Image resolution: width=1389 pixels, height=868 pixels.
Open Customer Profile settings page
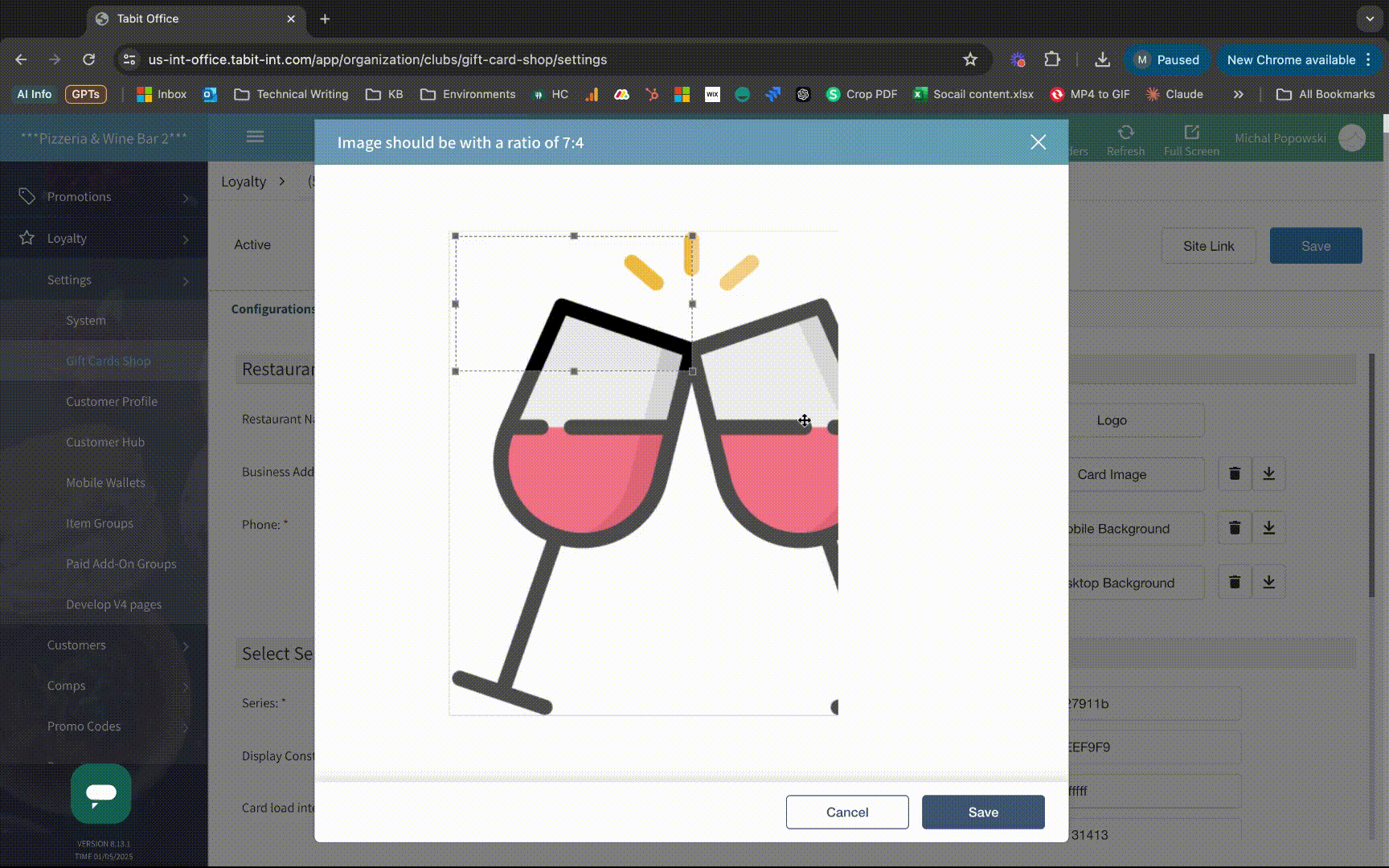[112, 402]
